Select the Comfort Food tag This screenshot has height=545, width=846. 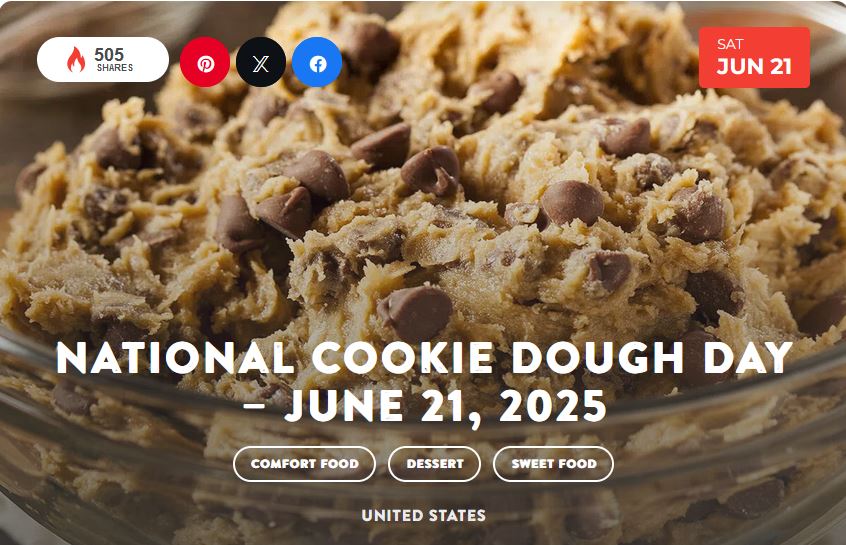coord(304,464)
